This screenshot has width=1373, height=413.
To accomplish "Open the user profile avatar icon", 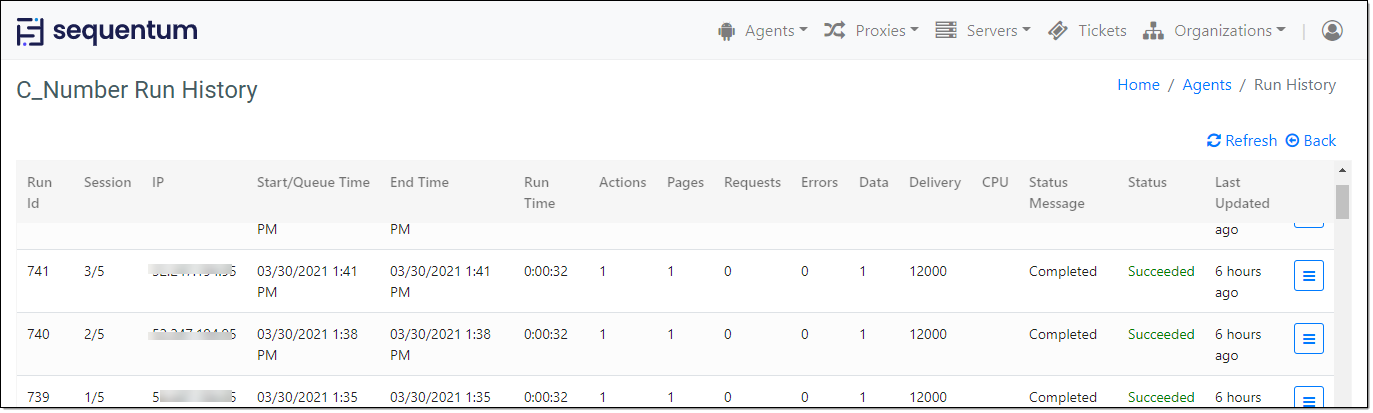I will click(x=1332, y=31).
